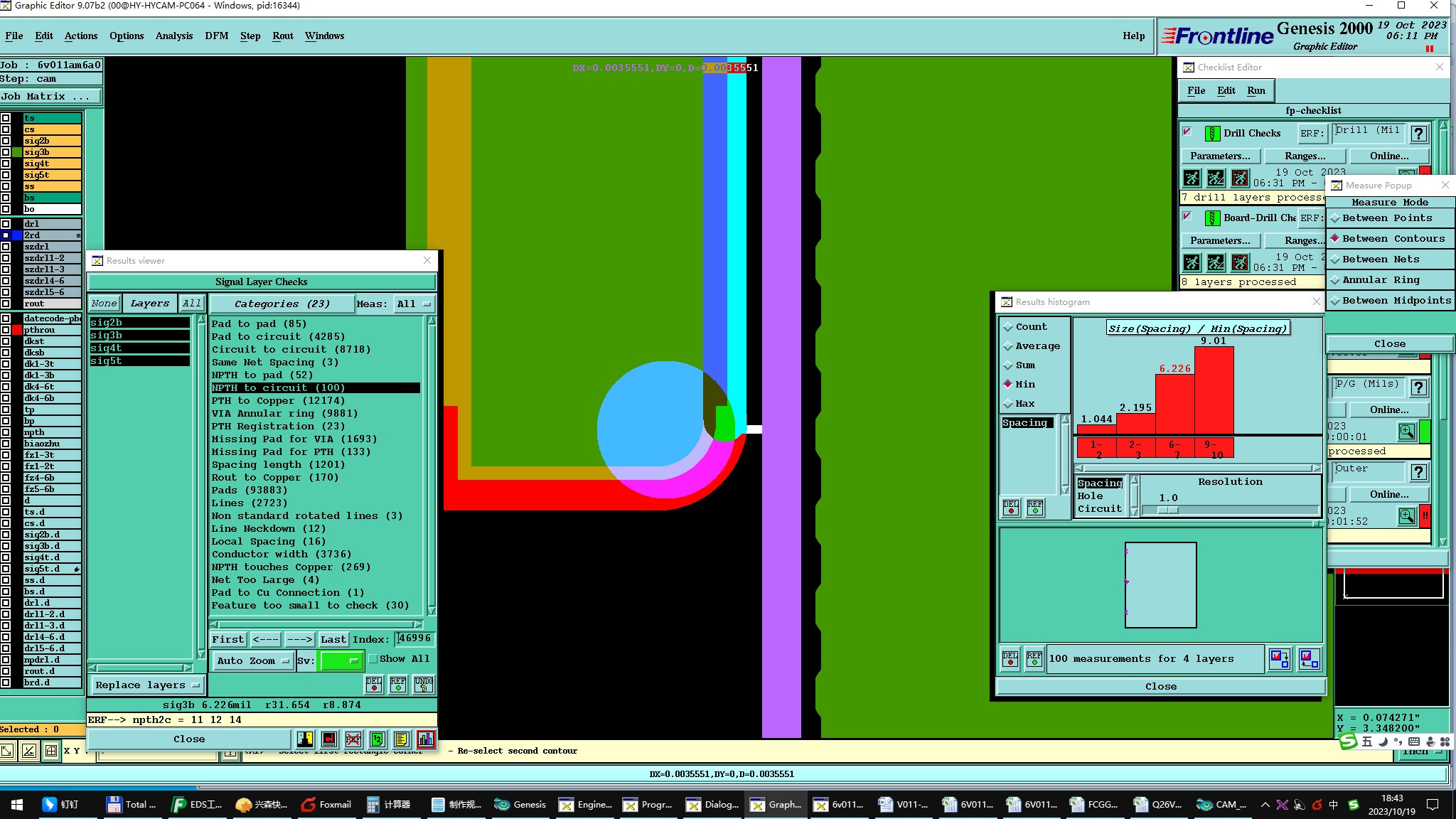Open the Auto Zoom dropdown
Screen dimensions: 1456x819
(x=252, y=660)
